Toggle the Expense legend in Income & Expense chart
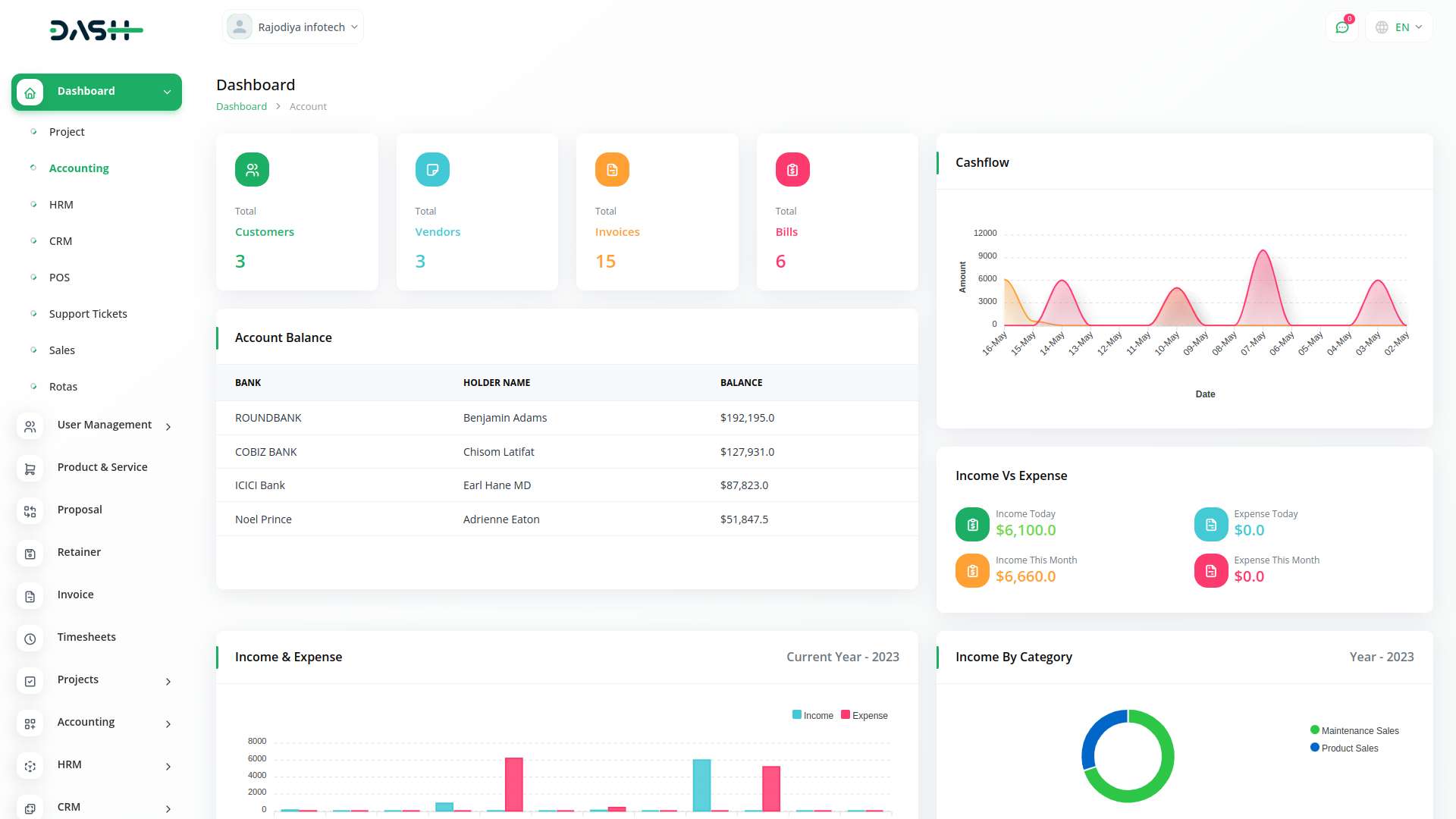This screenshot has height=819, width=1456. [864, 714]
